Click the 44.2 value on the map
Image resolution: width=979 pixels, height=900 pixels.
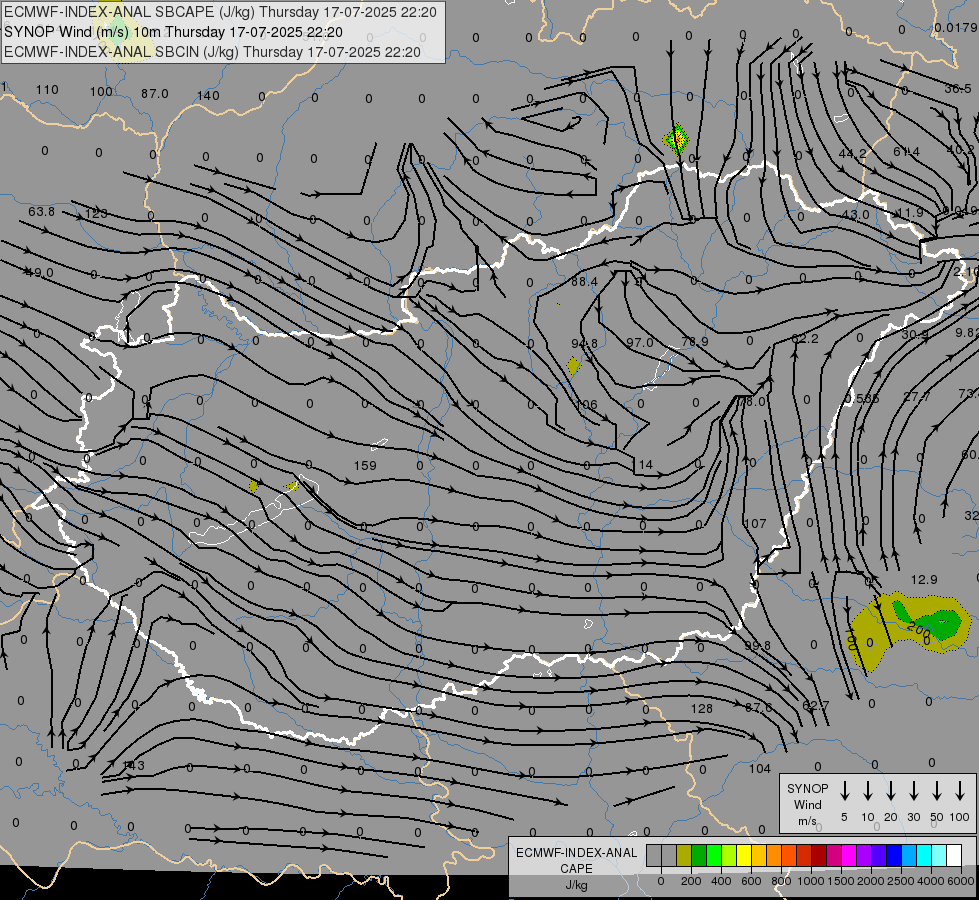click(x=852, y=154)
